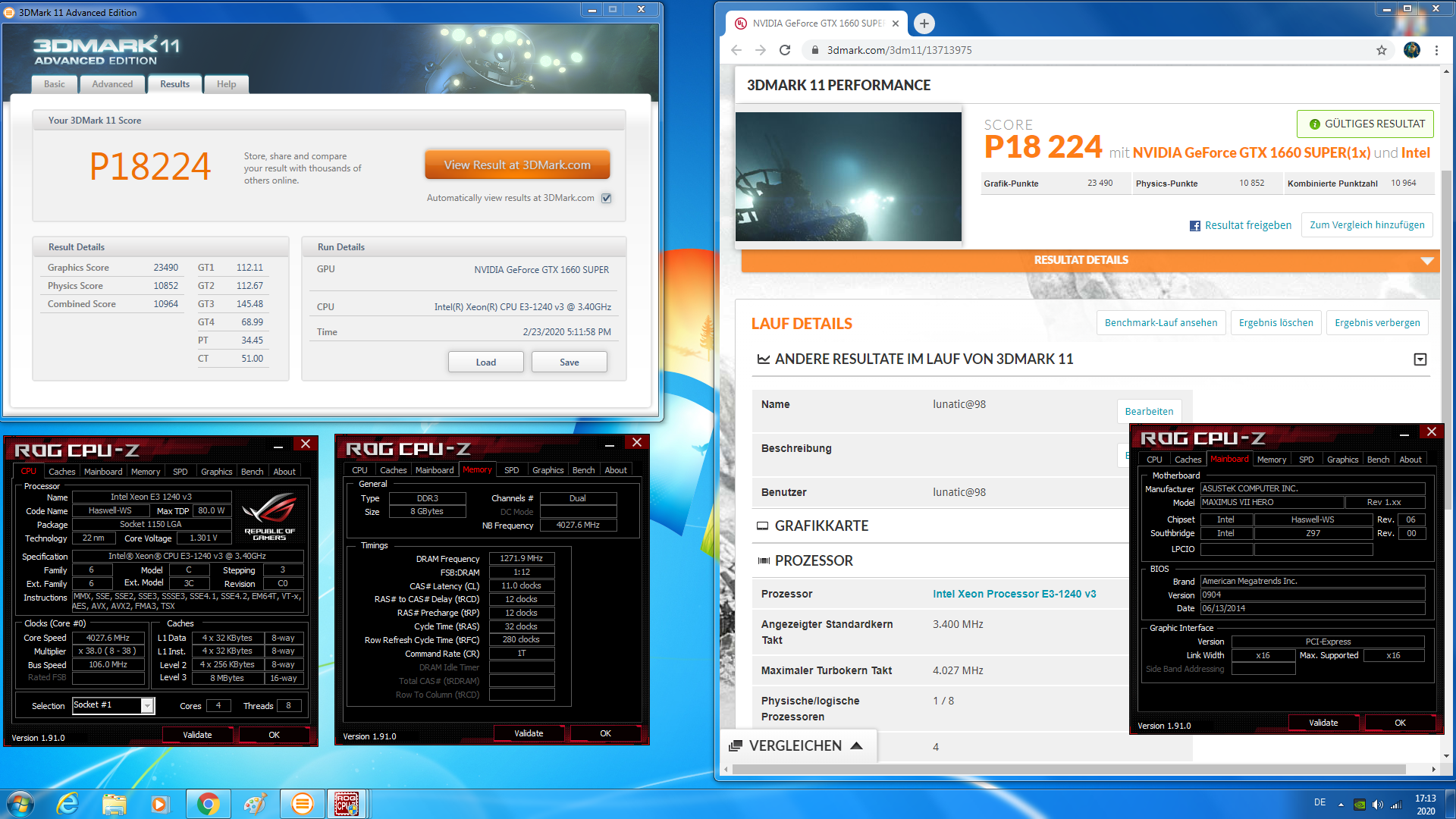Open the Advanced tab in 3DMark 11
1456x819 pixels.
pyautogui.click(x=112, y=84)
